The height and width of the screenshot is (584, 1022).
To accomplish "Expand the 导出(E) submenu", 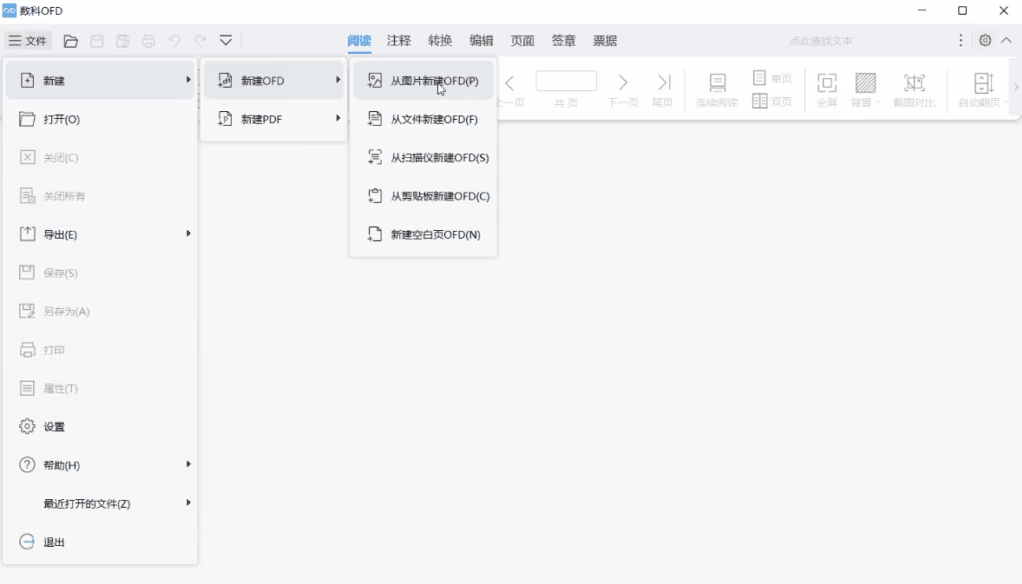I will pos(100,235).
